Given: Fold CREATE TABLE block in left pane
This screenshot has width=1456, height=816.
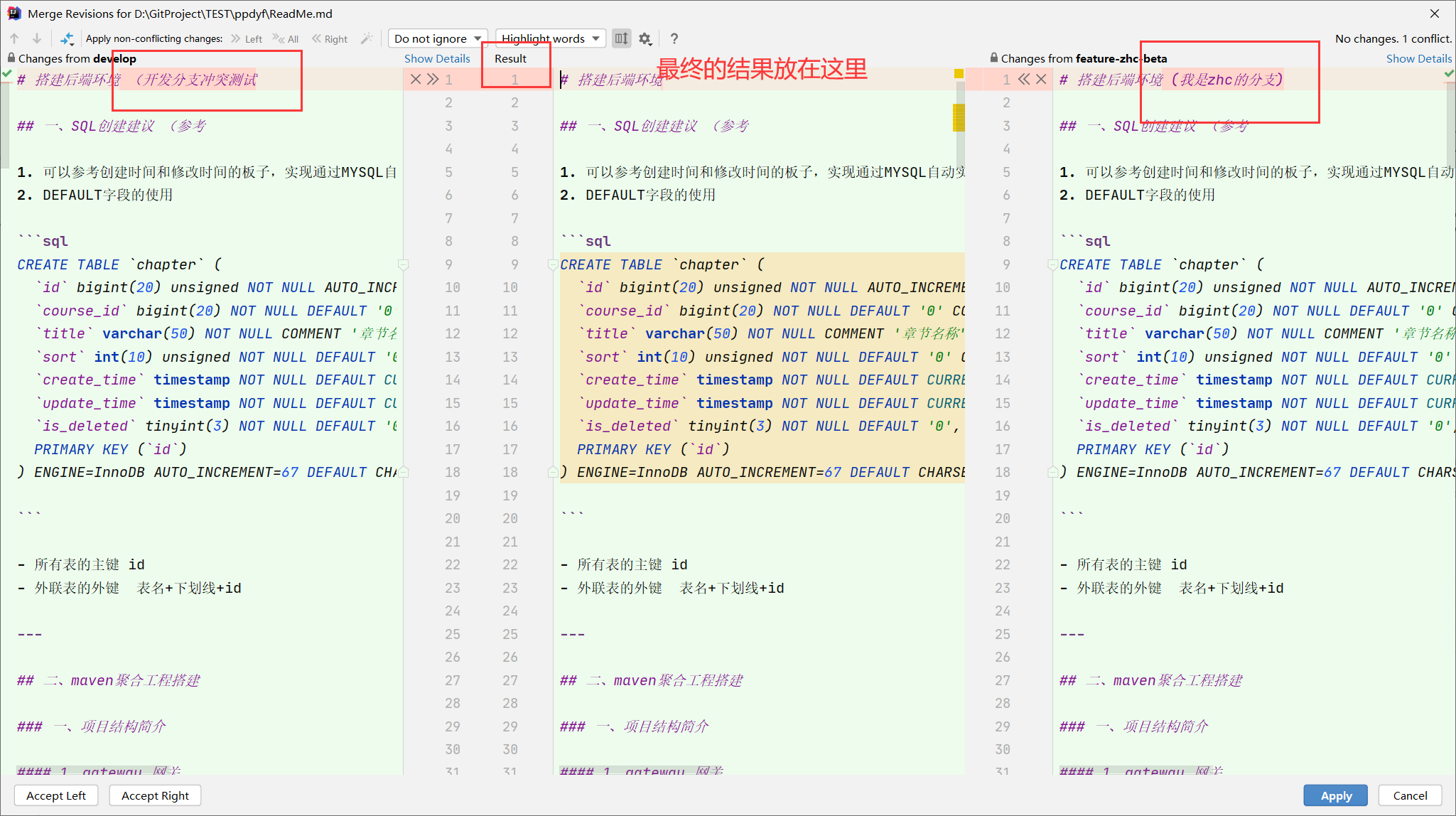Looking at the screenshot, I should (x=403, y=264).
